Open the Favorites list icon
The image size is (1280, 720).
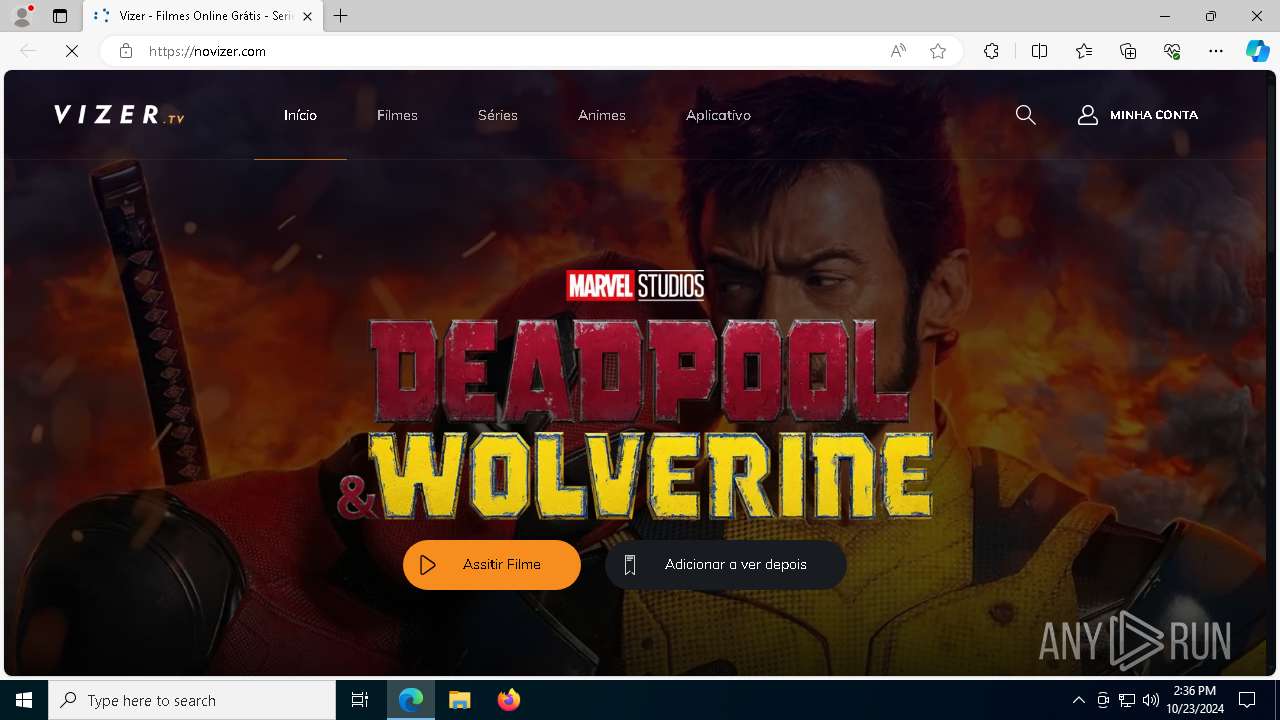[1084, 51]
